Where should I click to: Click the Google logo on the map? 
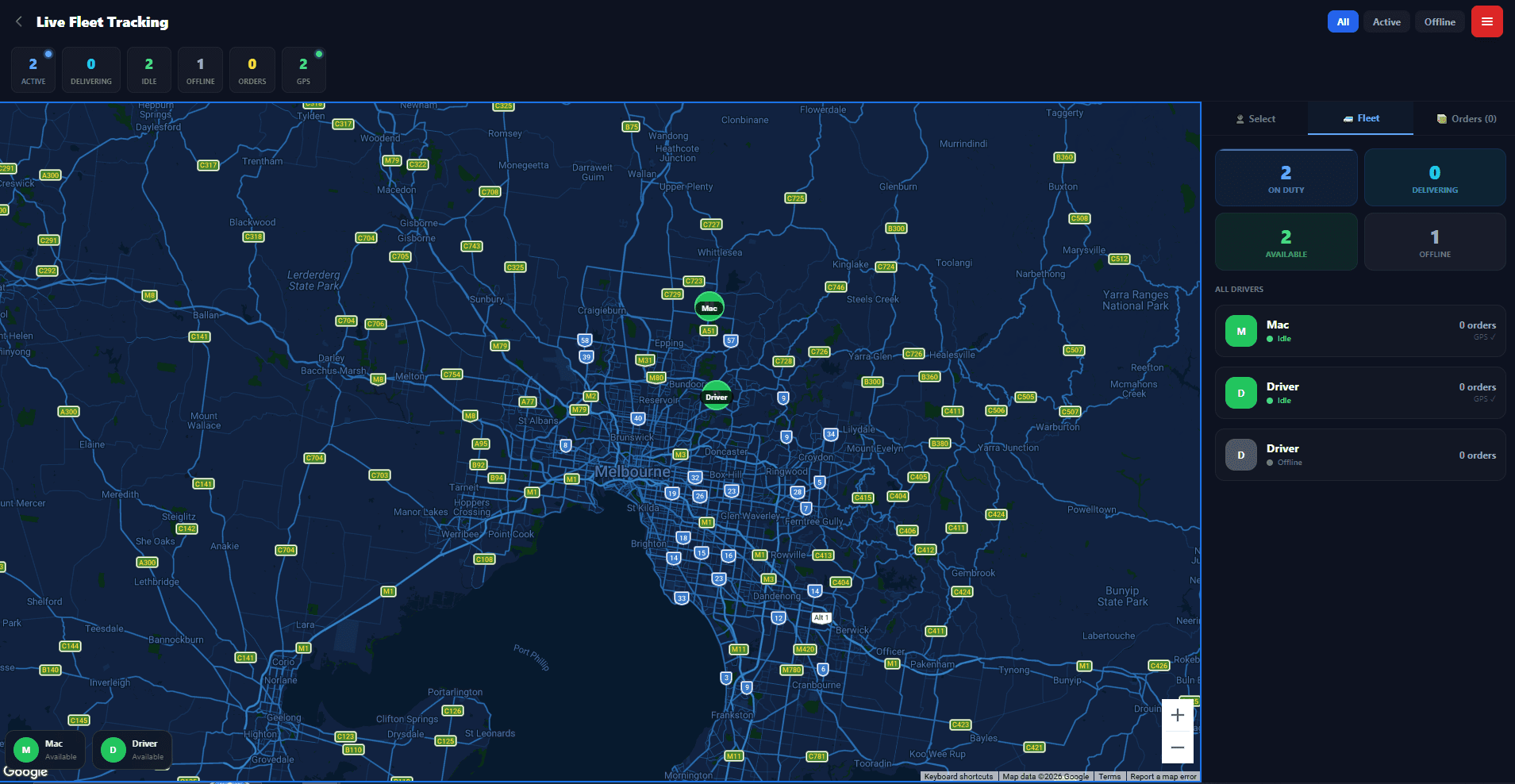25,771
